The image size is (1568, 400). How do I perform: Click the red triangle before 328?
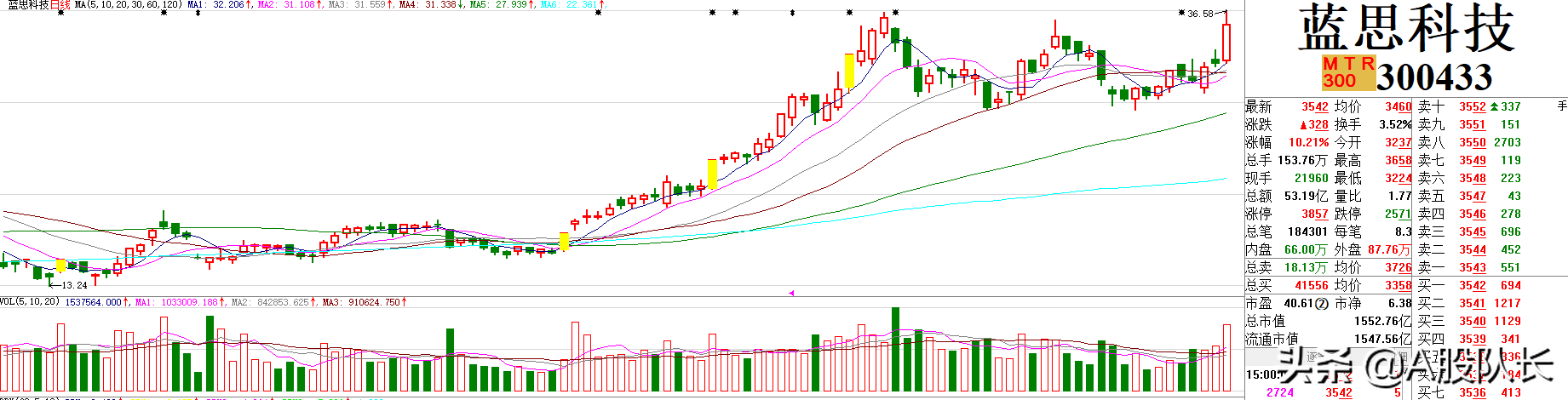tap(1303, 125)
